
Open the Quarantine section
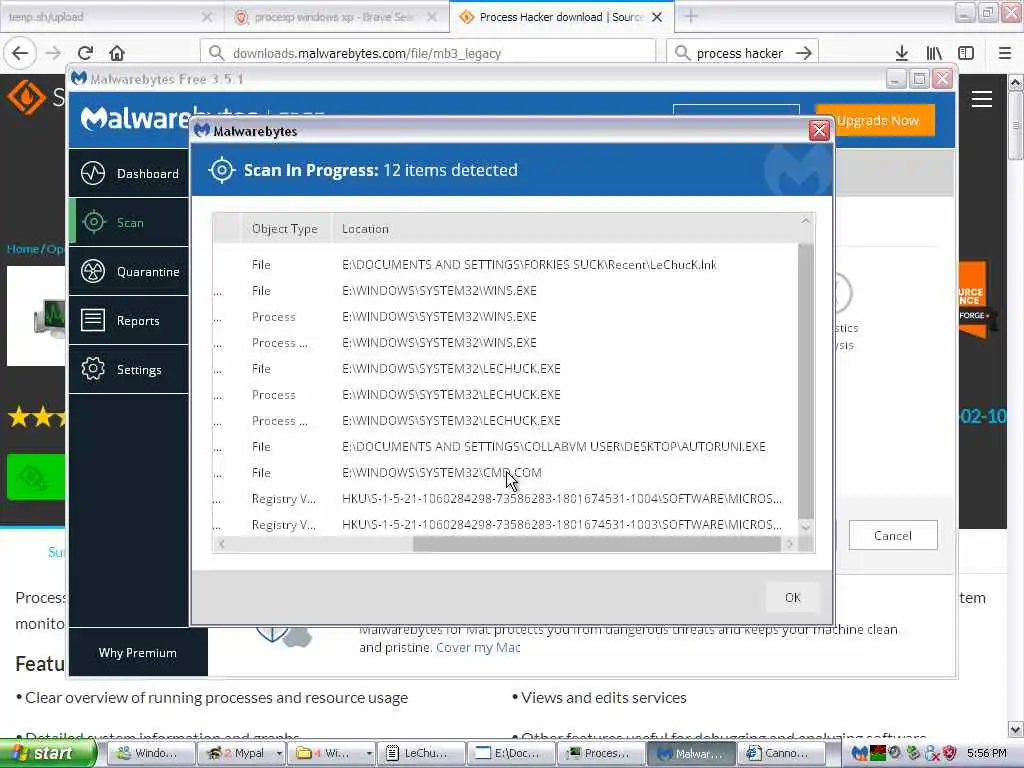pyautogui.click(x=129, y=272)
